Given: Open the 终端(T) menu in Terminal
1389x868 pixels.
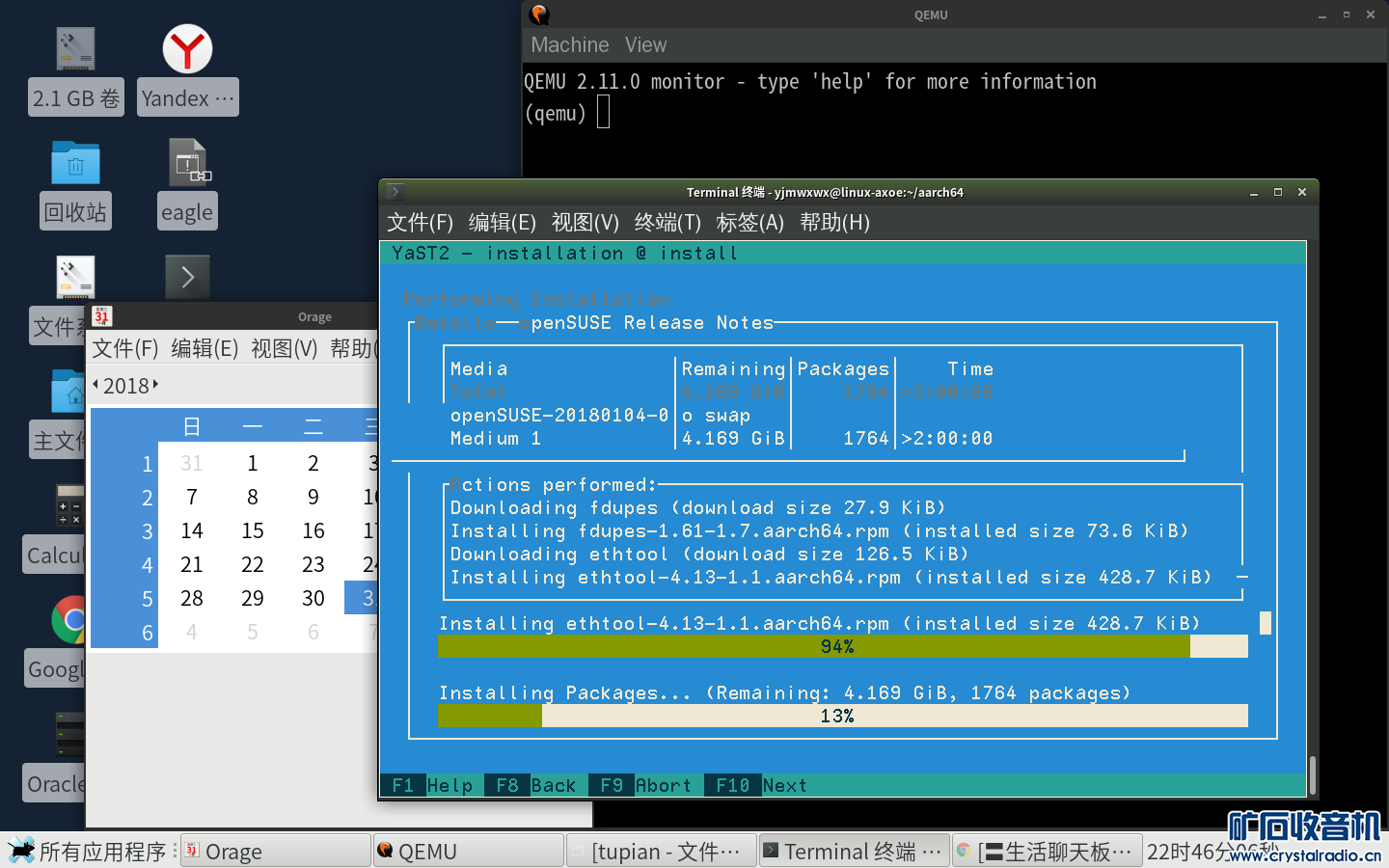Looking at the screenshot, I should [667, 223].
